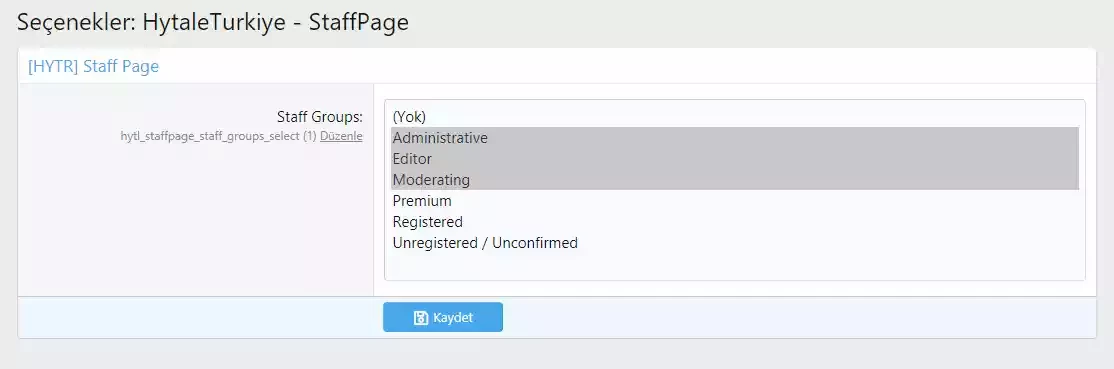Open the [HYTR] Staff Page header link
This screenshot has width=1114, height=369.
93,67
